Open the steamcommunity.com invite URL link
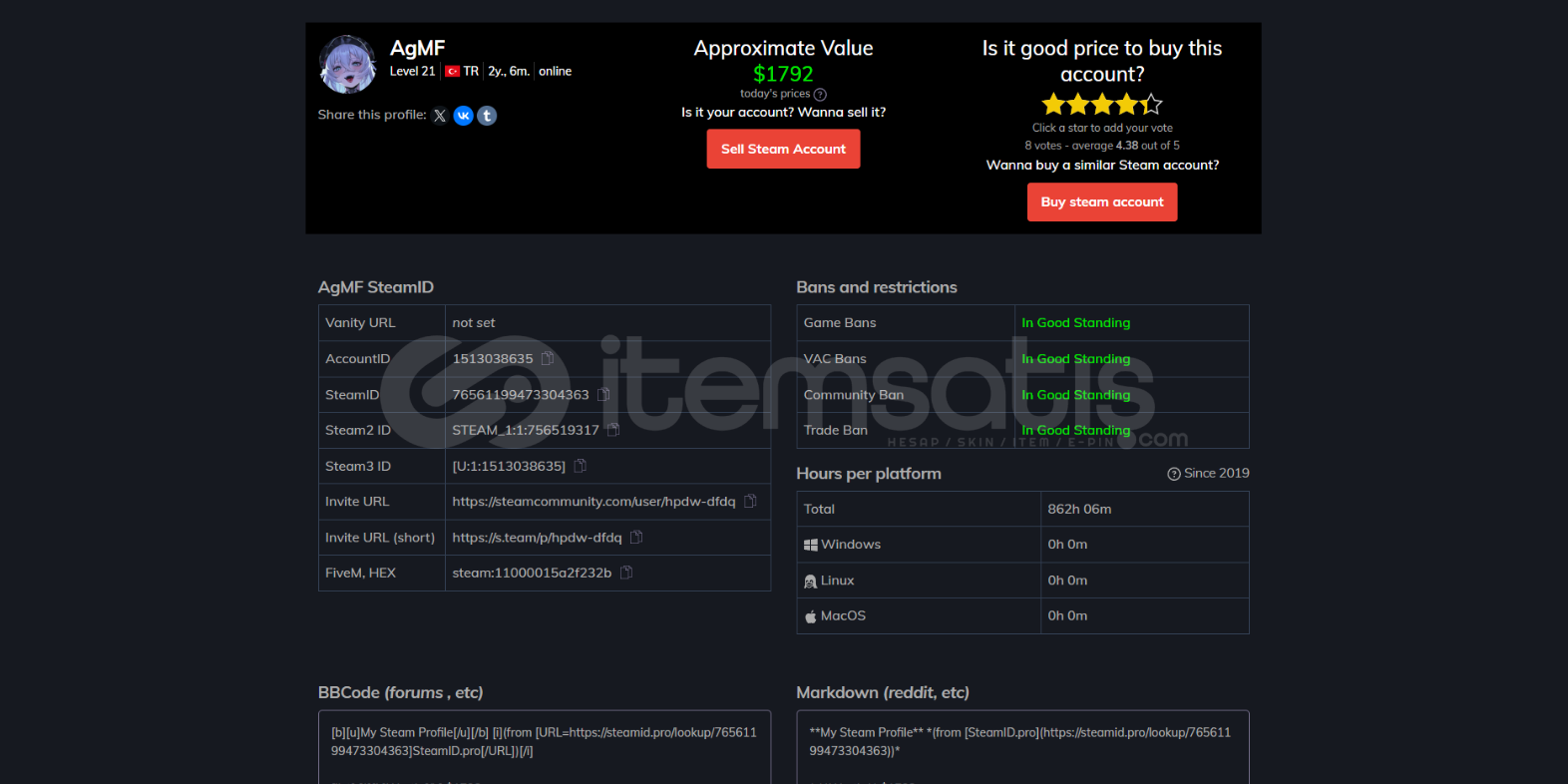The width and height of the screenshot is (1568, 784). [x=593, y=502]
